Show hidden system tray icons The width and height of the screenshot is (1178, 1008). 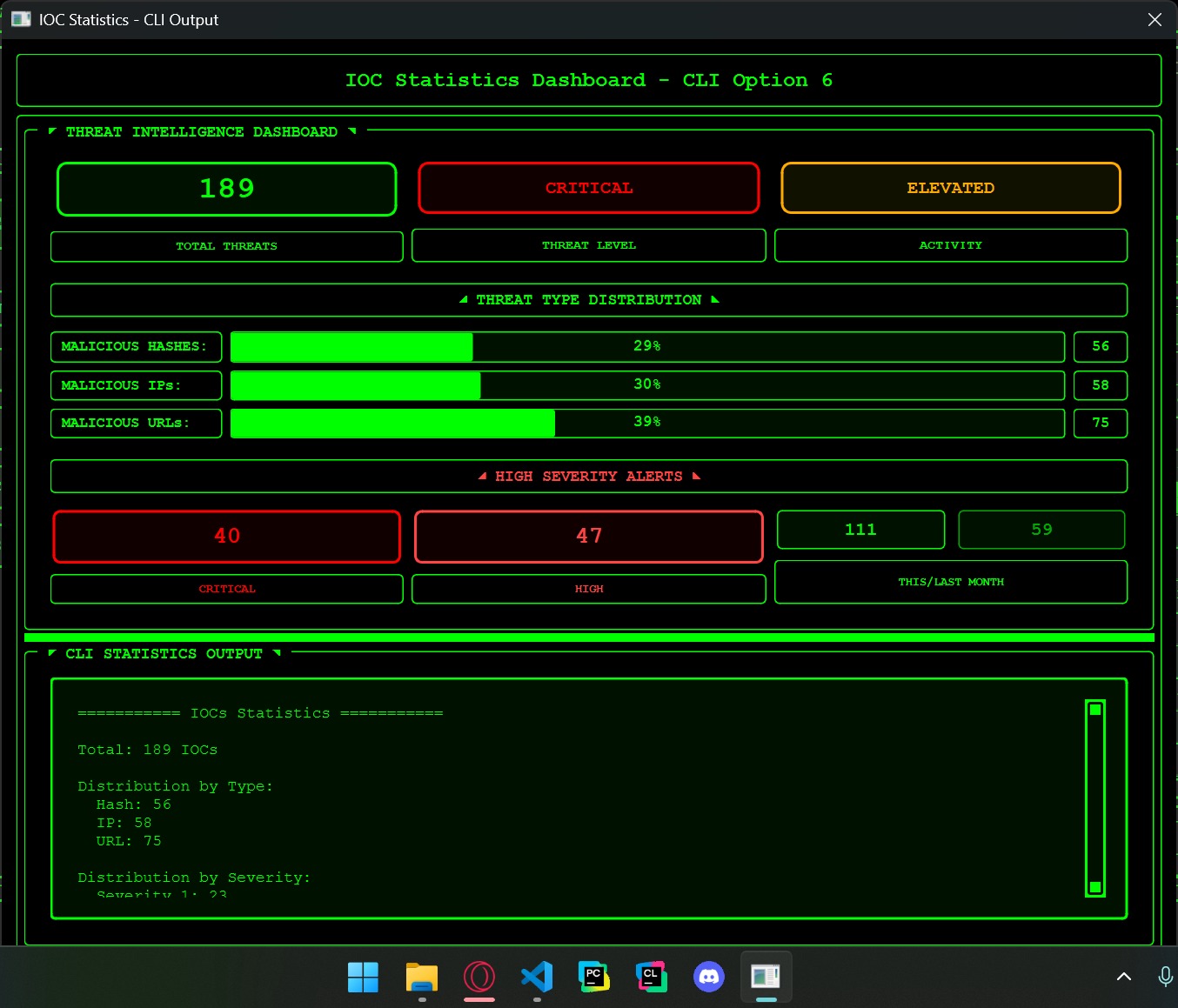(x=1124, y=977)
